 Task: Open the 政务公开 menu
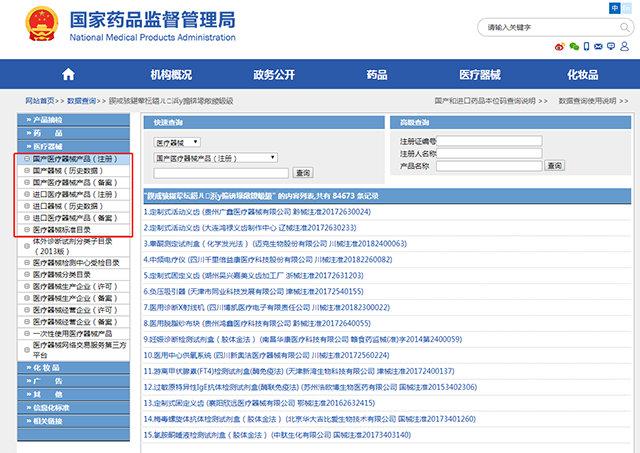tap(274, 75)
